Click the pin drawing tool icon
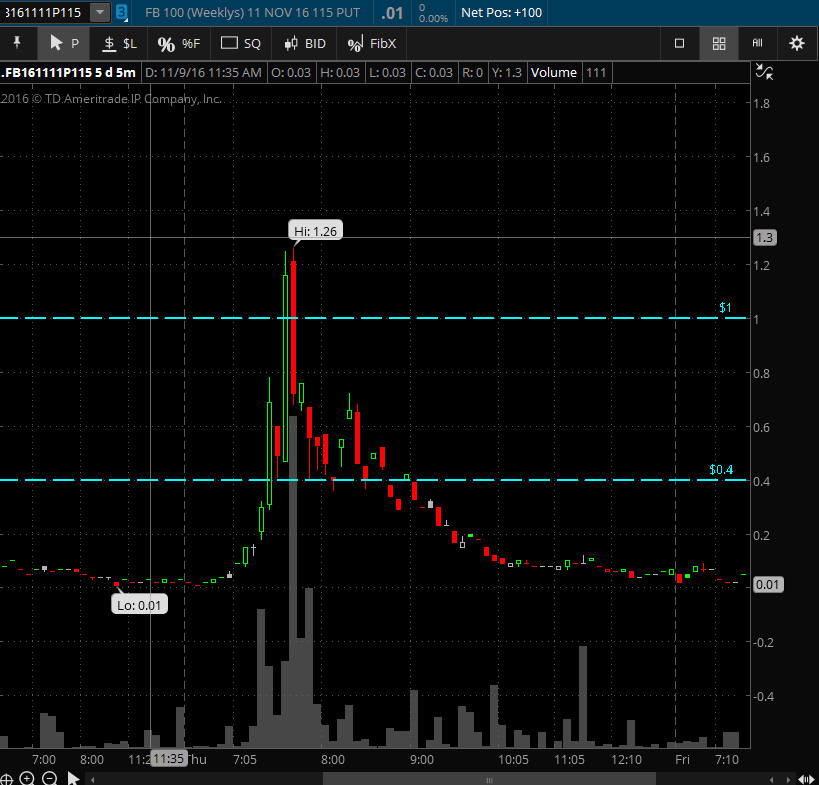 point(16,43)
